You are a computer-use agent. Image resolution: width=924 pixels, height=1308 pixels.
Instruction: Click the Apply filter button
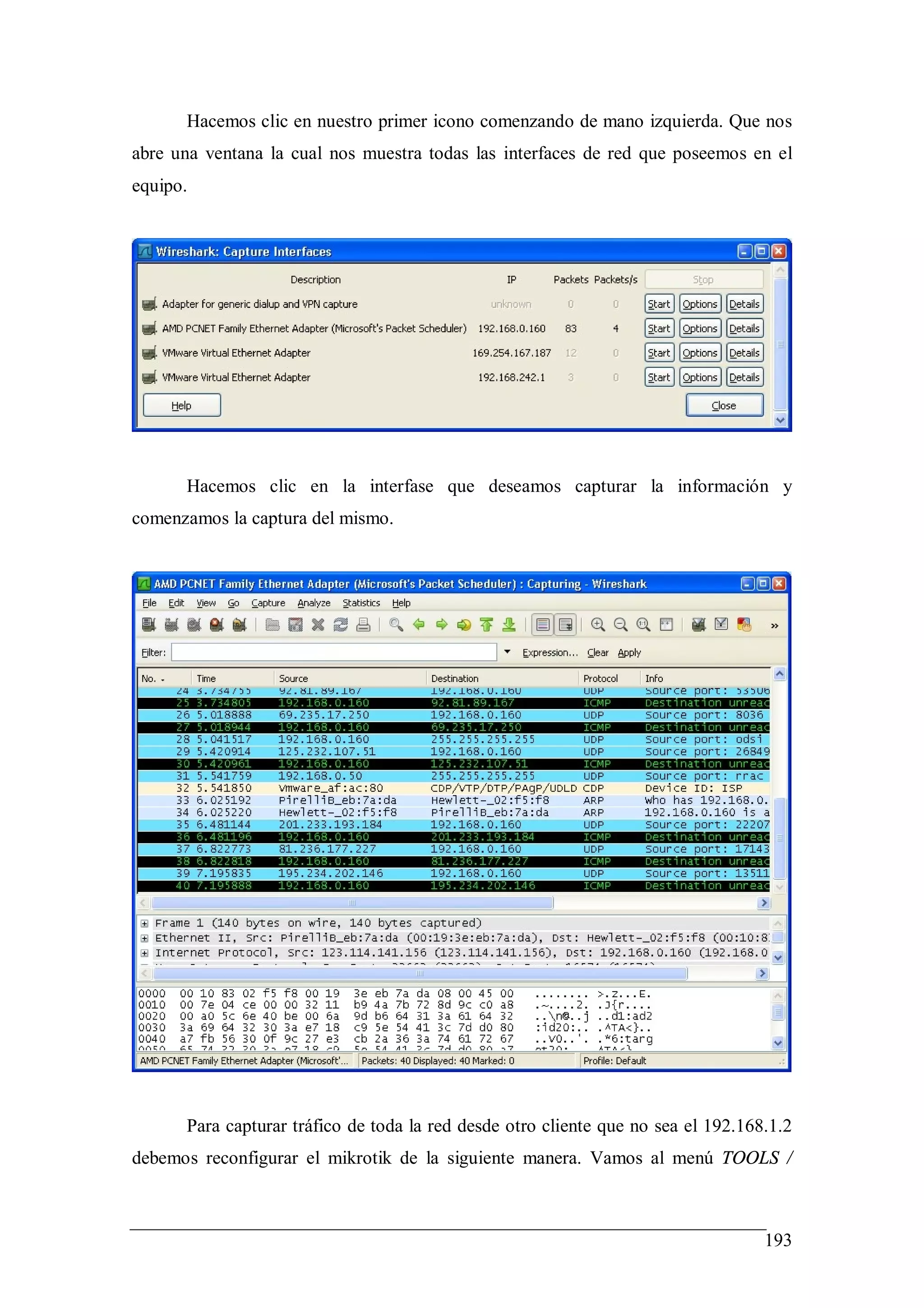pos(629,653)
